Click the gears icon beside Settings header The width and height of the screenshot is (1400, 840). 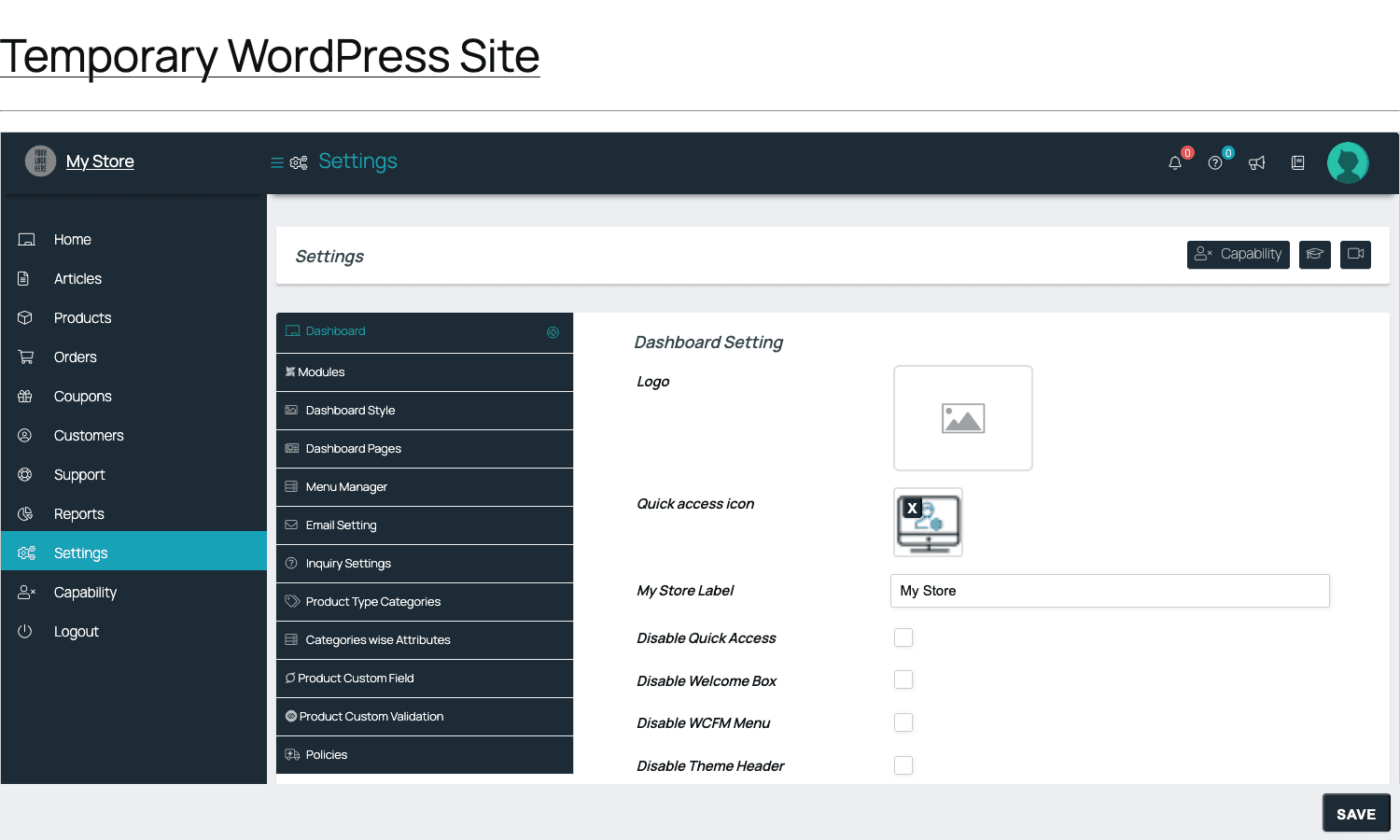299,162
